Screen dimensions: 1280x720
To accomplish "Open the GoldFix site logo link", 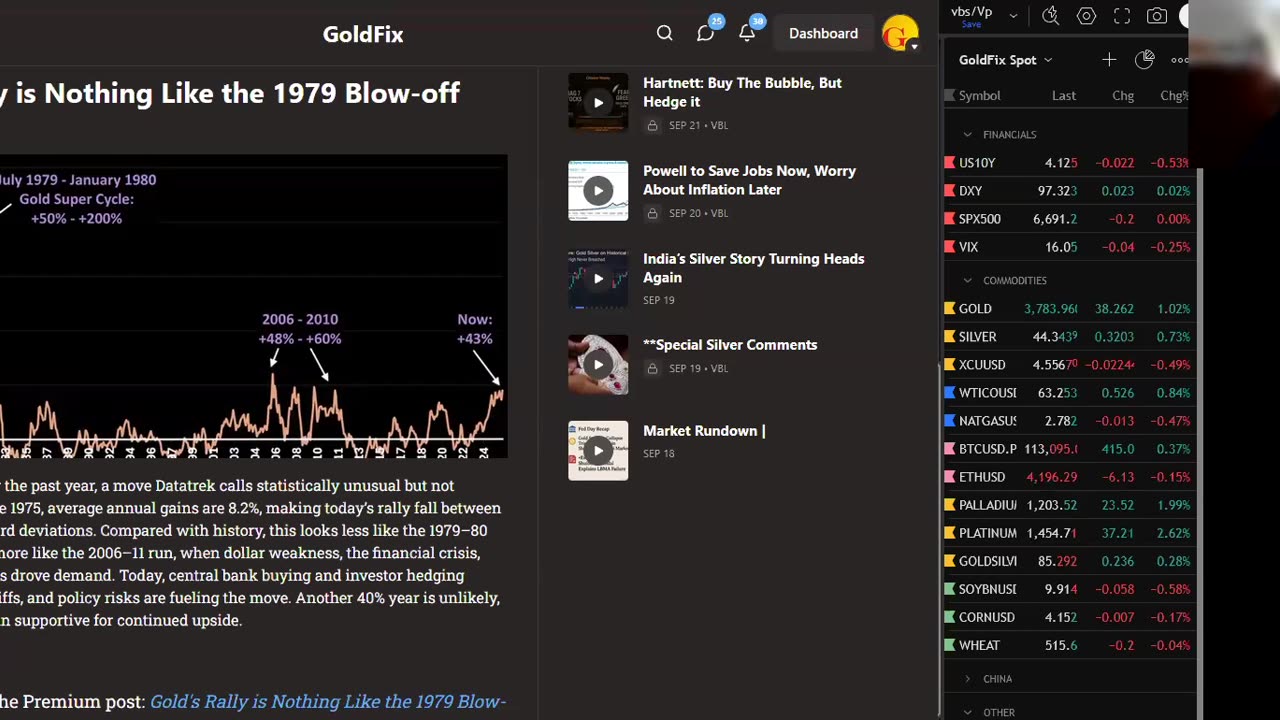I will point(363,34).
